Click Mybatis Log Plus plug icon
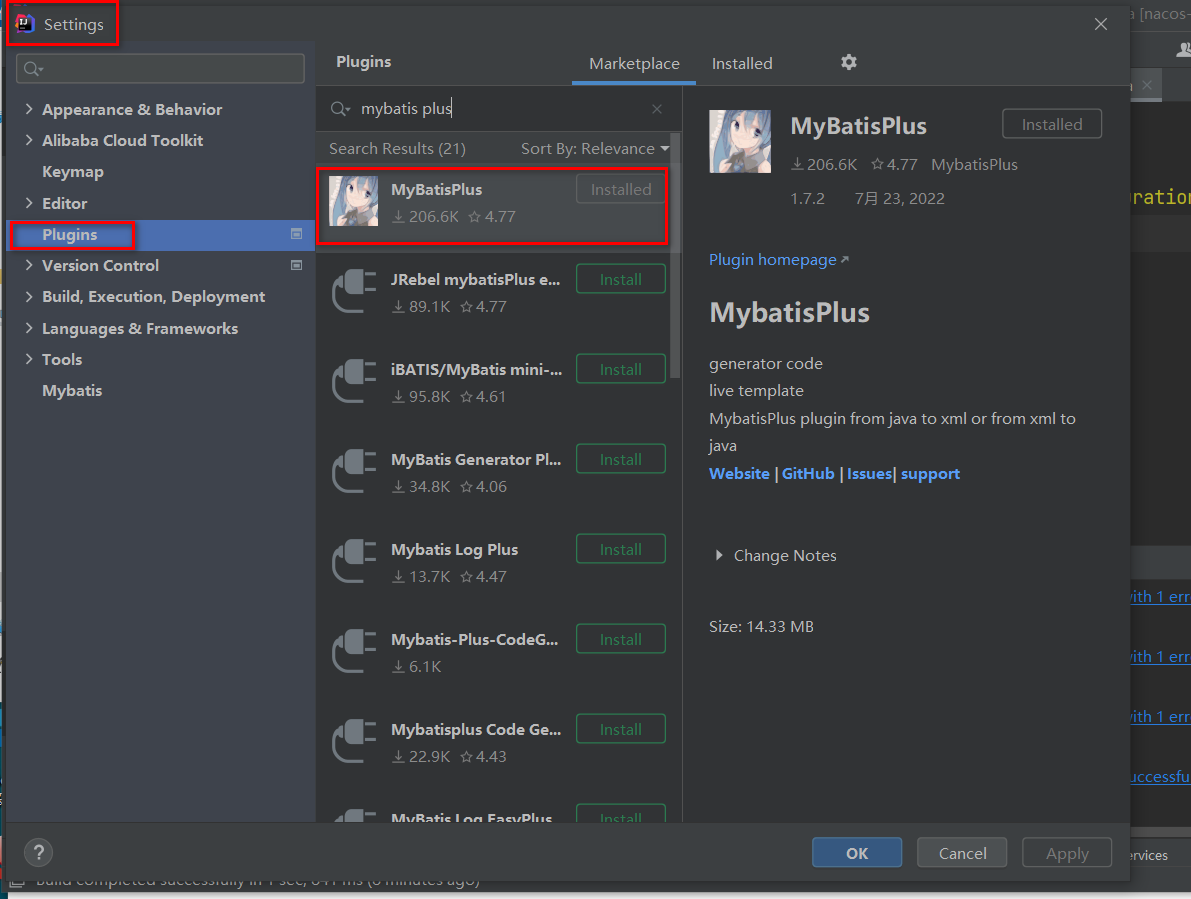Viewport: 1191px width, 899px height. [x=354, y=561]
